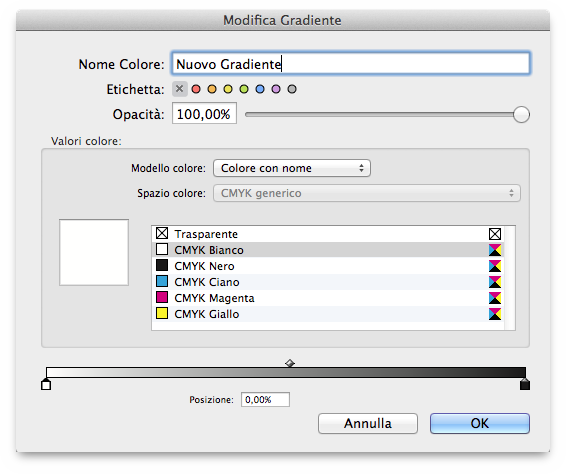Select the midpoint diamond above gradient bar
The image size is (566, 474).
pos(290,363)
